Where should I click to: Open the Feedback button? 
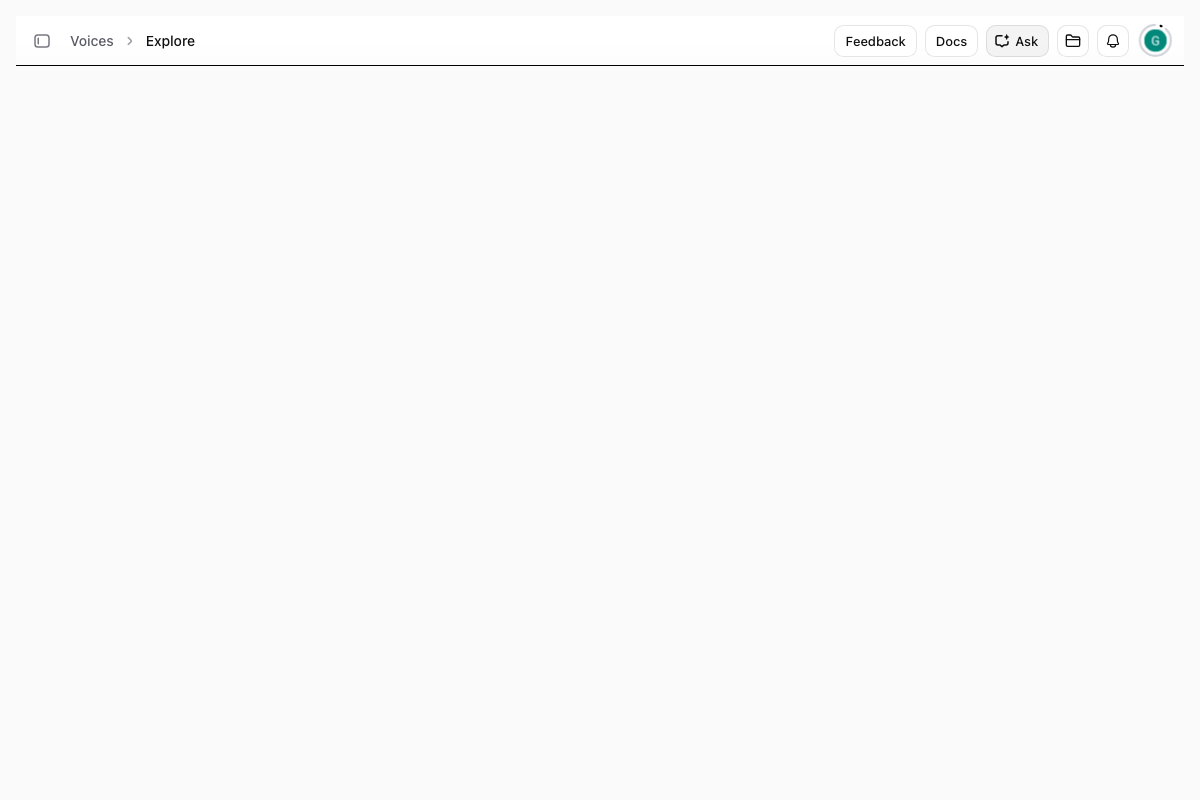pyautogui.click(x=875, y=41)
